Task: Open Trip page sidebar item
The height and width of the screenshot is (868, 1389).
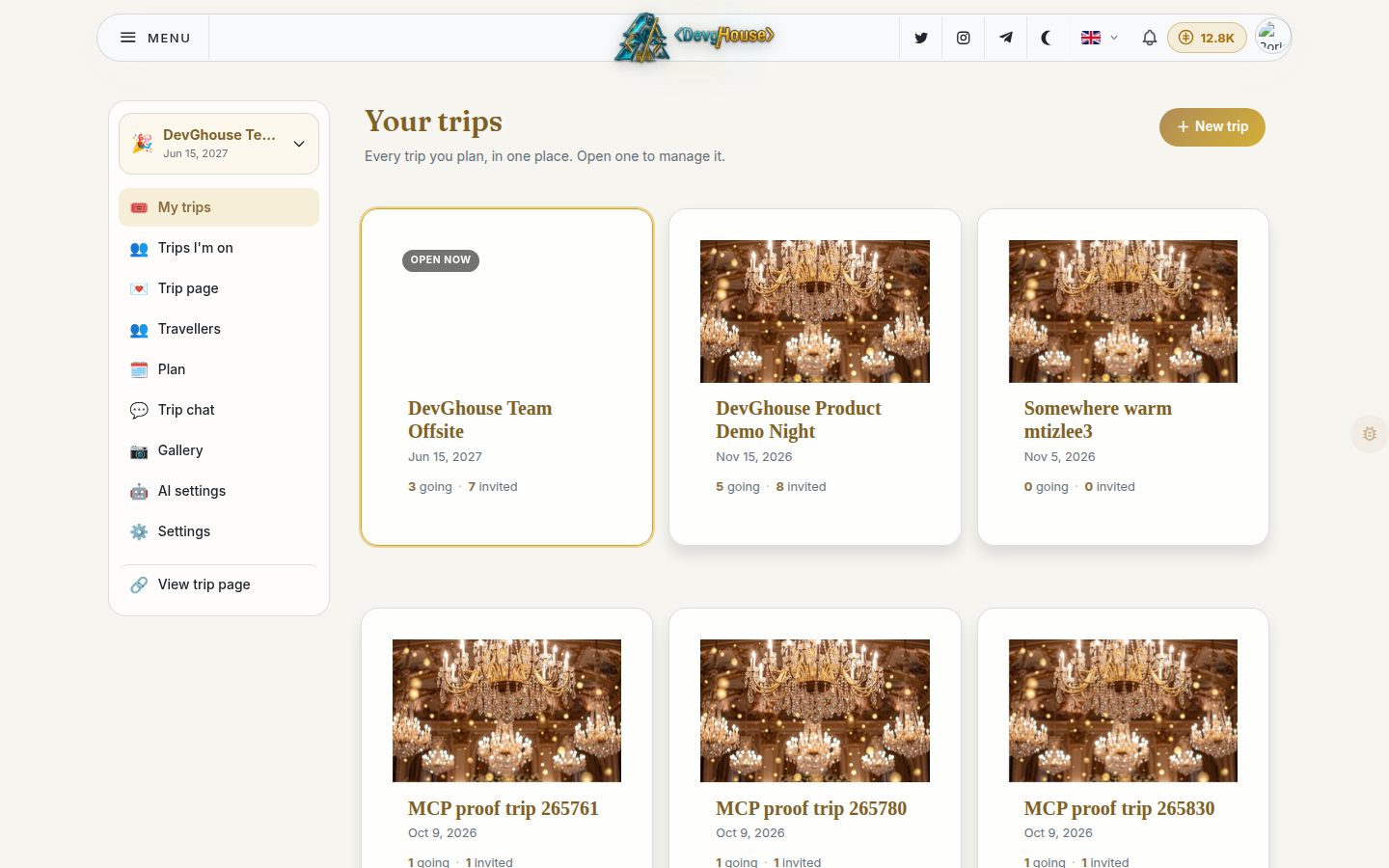Action: 219,288
